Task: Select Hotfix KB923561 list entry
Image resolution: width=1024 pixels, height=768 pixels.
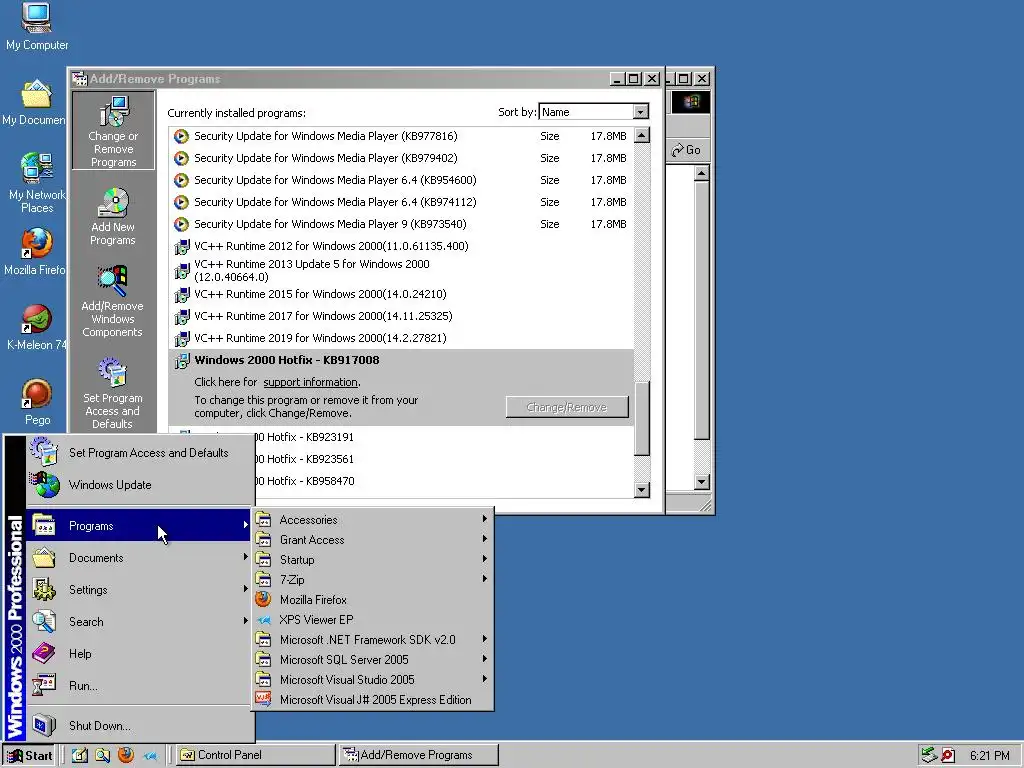Action: click(x=444, y=459)
